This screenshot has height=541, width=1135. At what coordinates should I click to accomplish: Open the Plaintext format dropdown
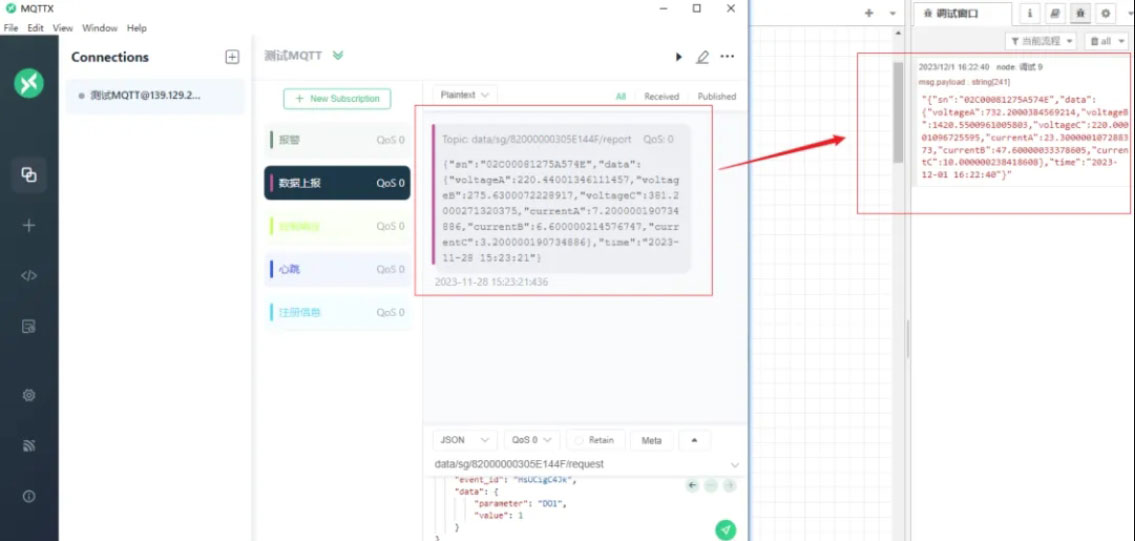464,95
